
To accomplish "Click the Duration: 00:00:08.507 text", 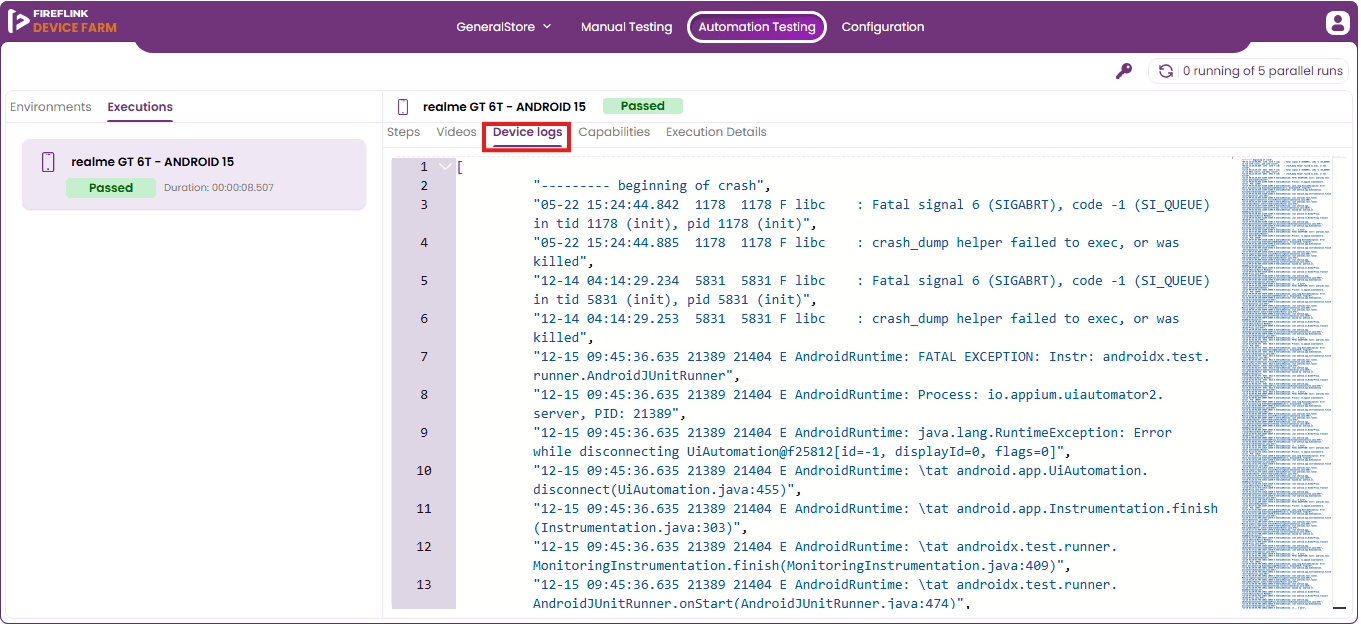I will pos(219,188).
